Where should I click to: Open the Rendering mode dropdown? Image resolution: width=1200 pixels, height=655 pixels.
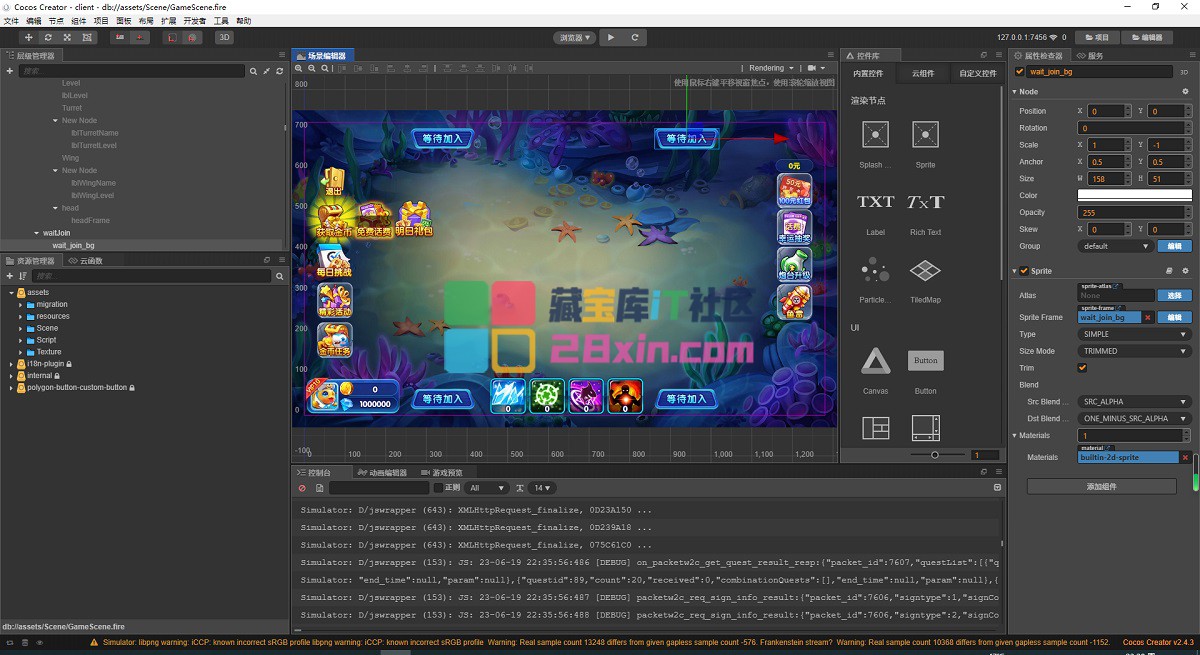click(x=770, y=68)
